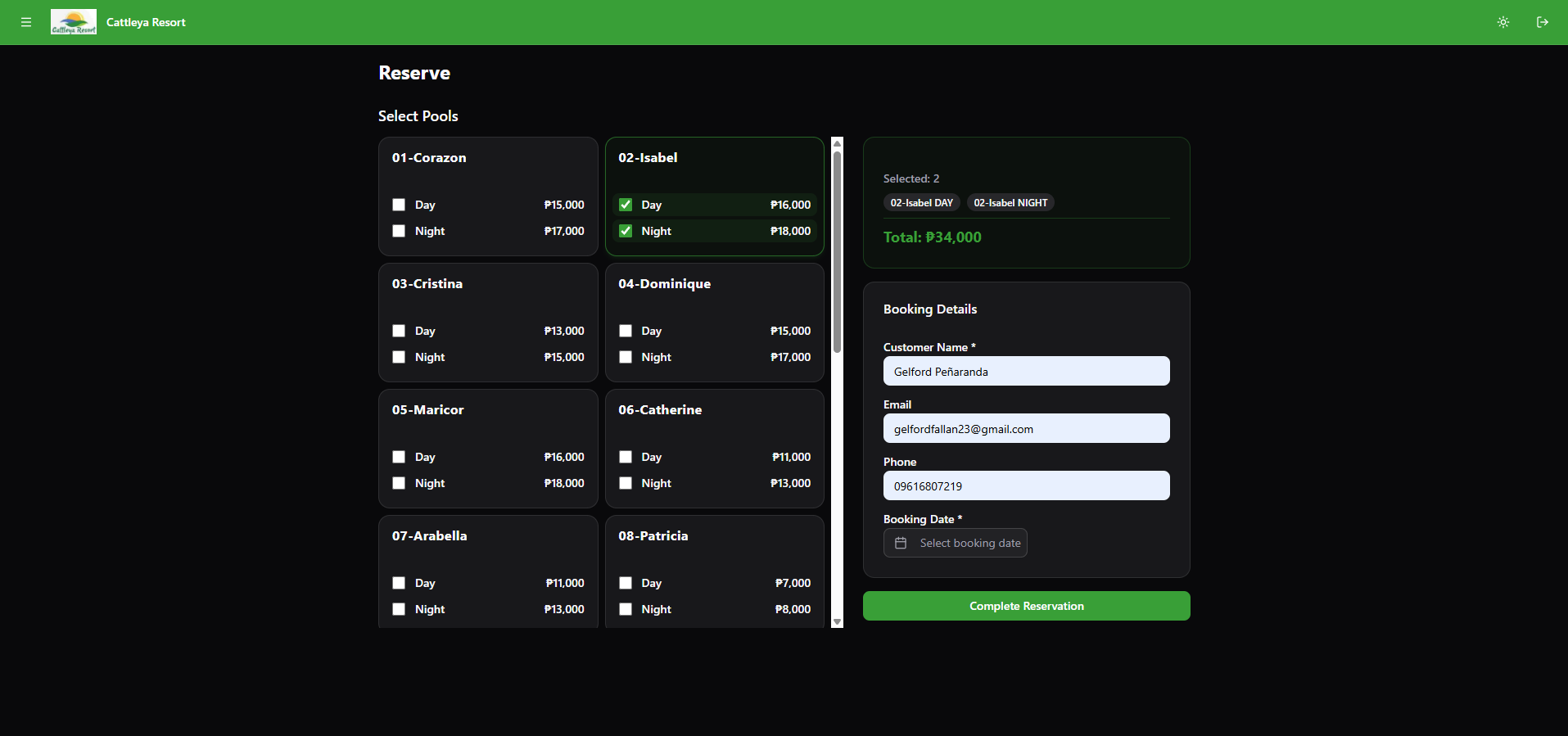1568x736 pixels.
Task: Check Day for 06-Catherine pool
Action: (626, 457)
